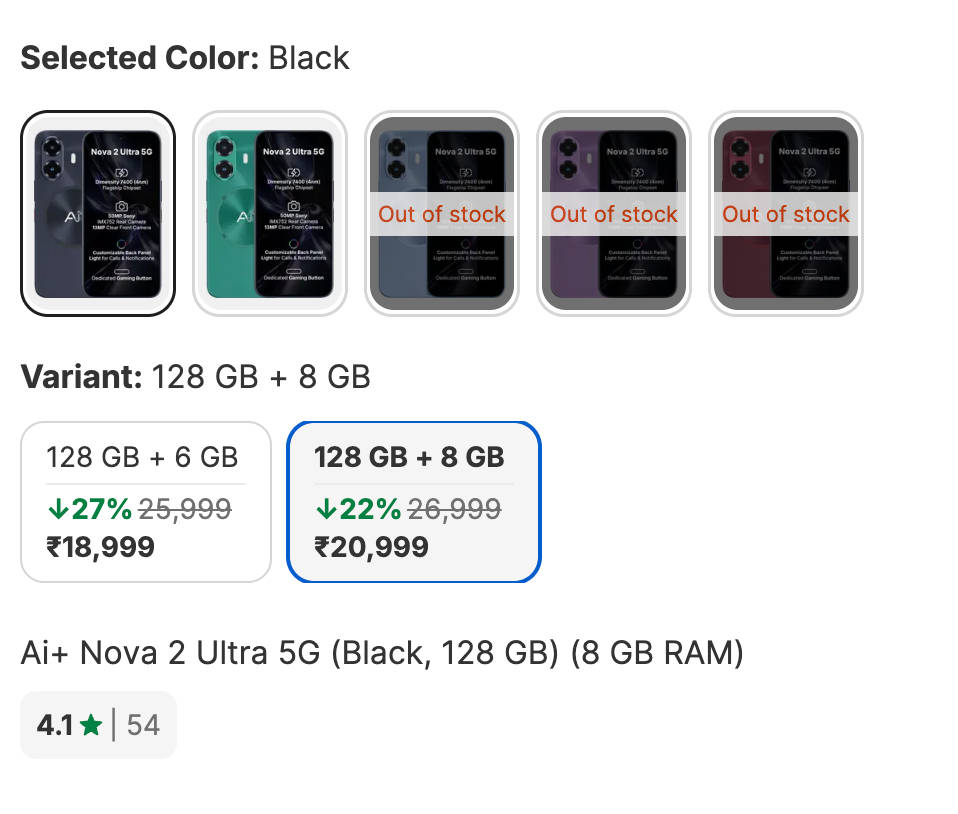Screen dimensions: 958x814
Task: Click the down arrow beside 27% discount
Action: (57, 510)
